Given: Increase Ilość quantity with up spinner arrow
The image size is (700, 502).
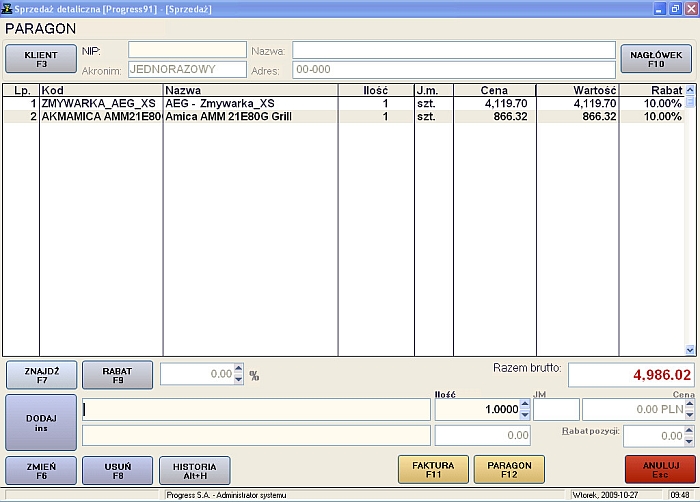Looking at the screenshot, I should (x=525, y=405).
